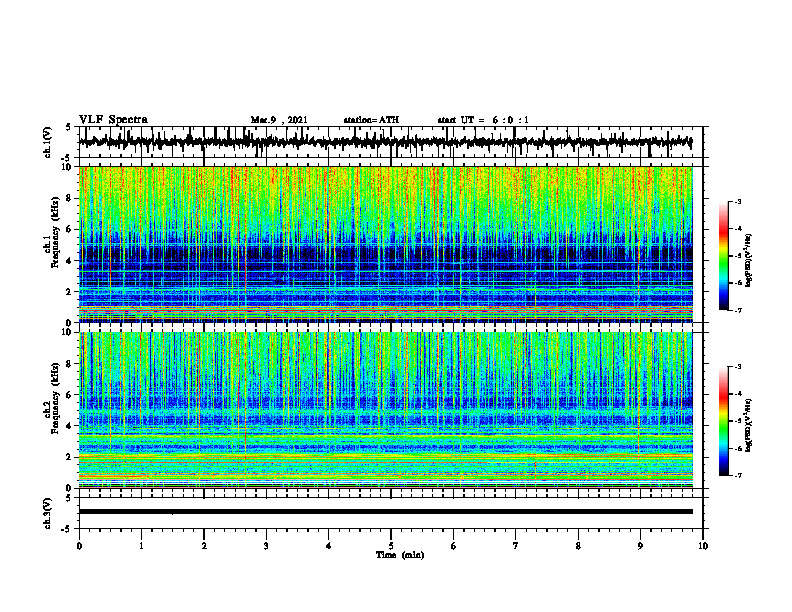Click inside the ch.1 voltage waveform trace

(385, 142)
